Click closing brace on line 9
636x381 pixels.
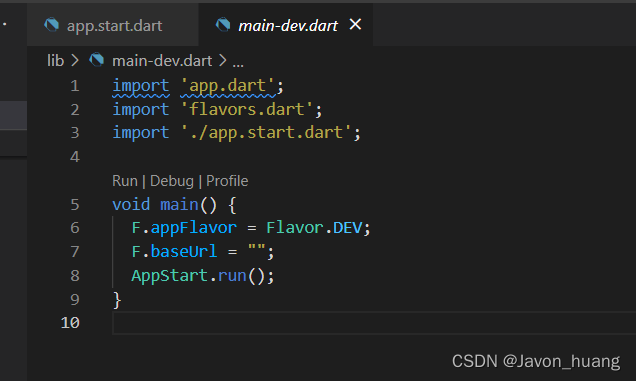click(x=117, y=300)
